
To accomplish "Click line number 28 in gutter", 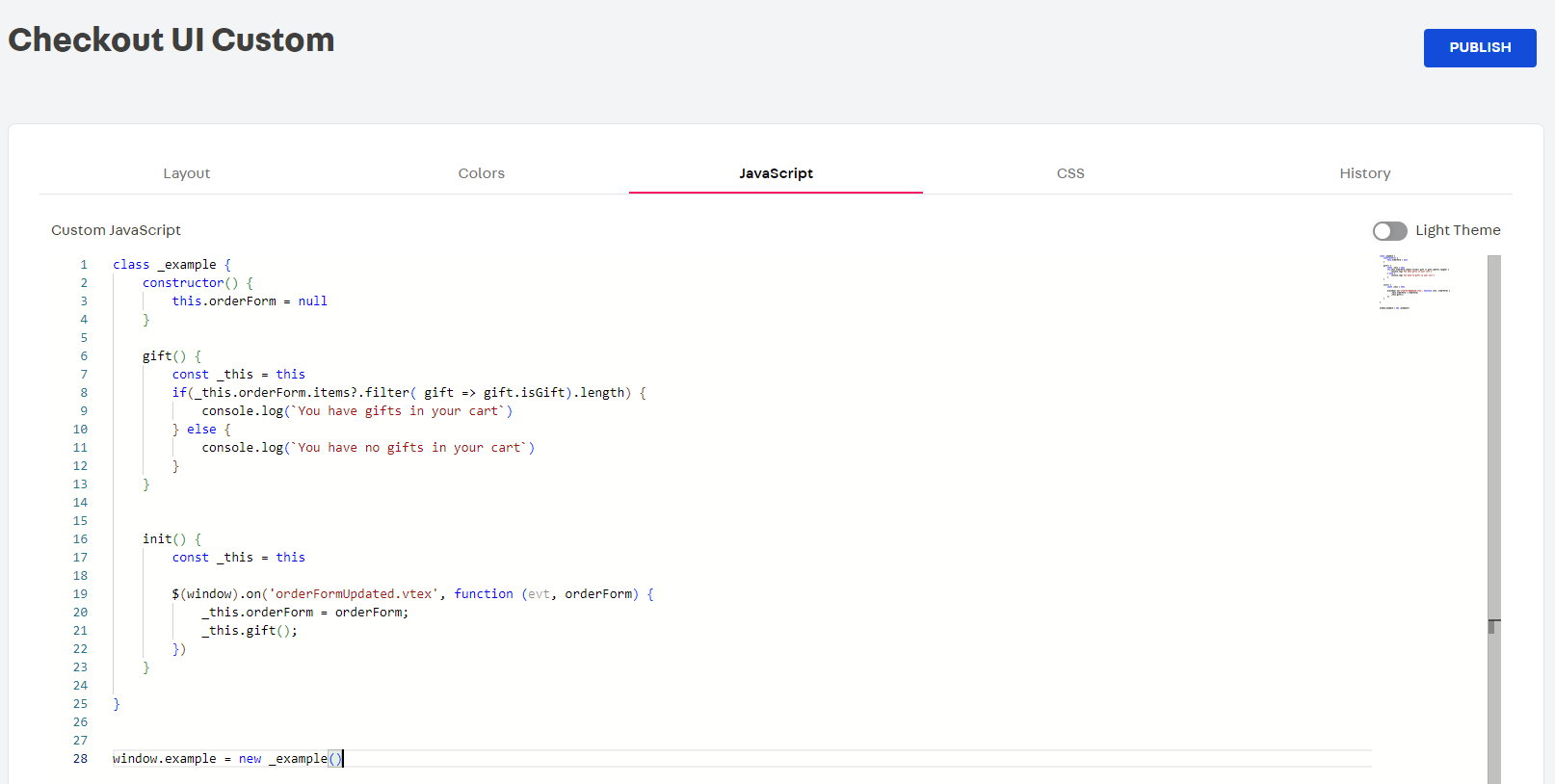I will [80, 759].
